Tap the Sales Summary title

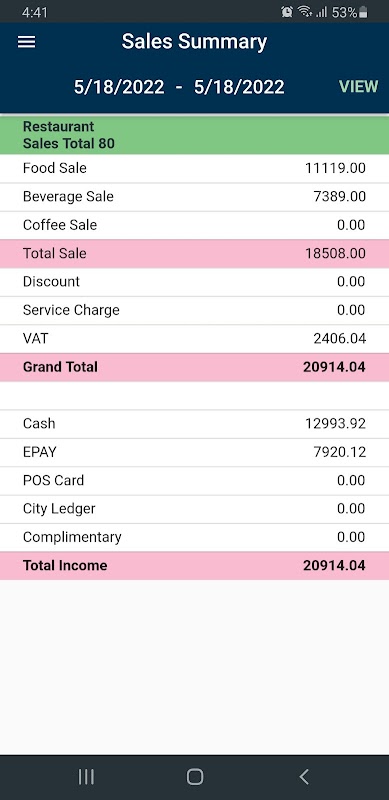(x=194, y=42)
